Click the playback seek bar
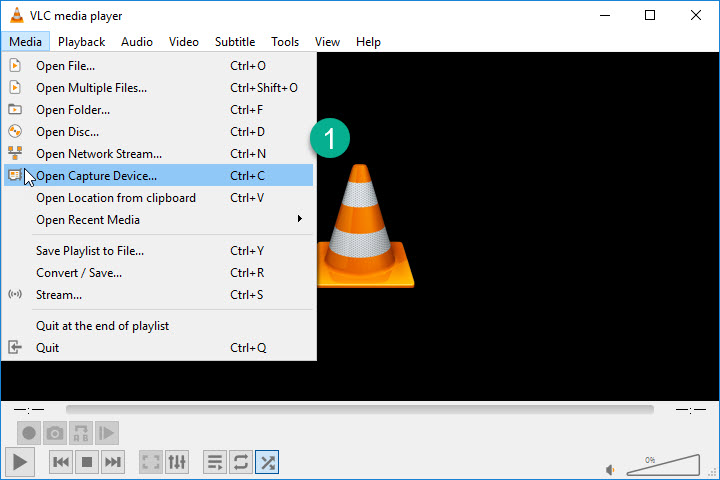720x480 pixels. 360,409
